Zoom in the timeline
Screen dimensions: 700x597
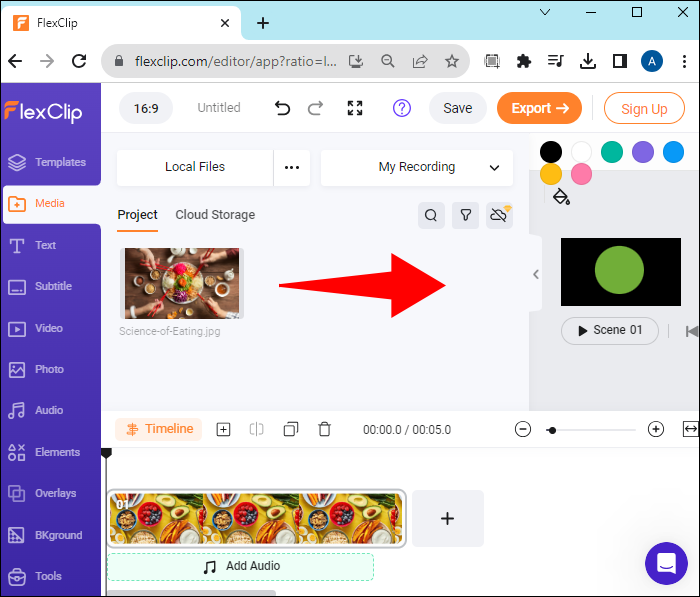coord(656,430)
